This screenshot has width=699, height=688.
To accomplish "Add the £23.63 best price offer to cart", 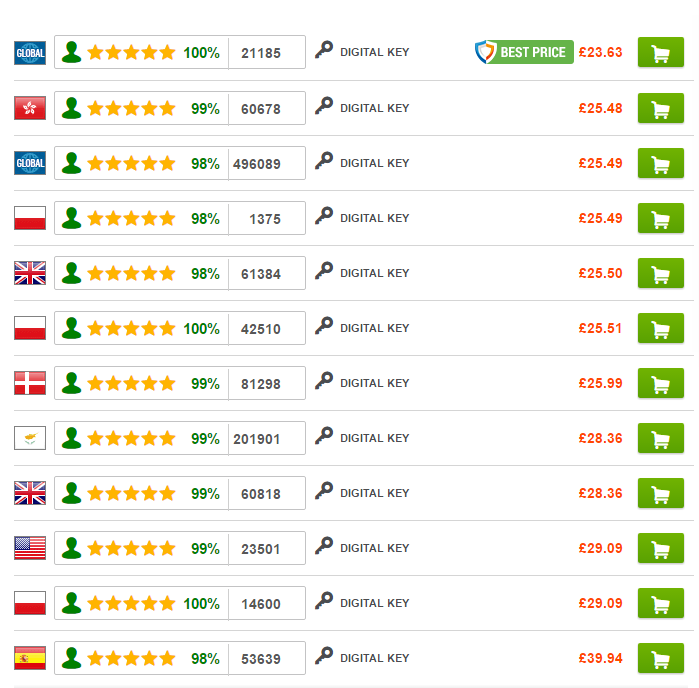I will coord(661,53).
